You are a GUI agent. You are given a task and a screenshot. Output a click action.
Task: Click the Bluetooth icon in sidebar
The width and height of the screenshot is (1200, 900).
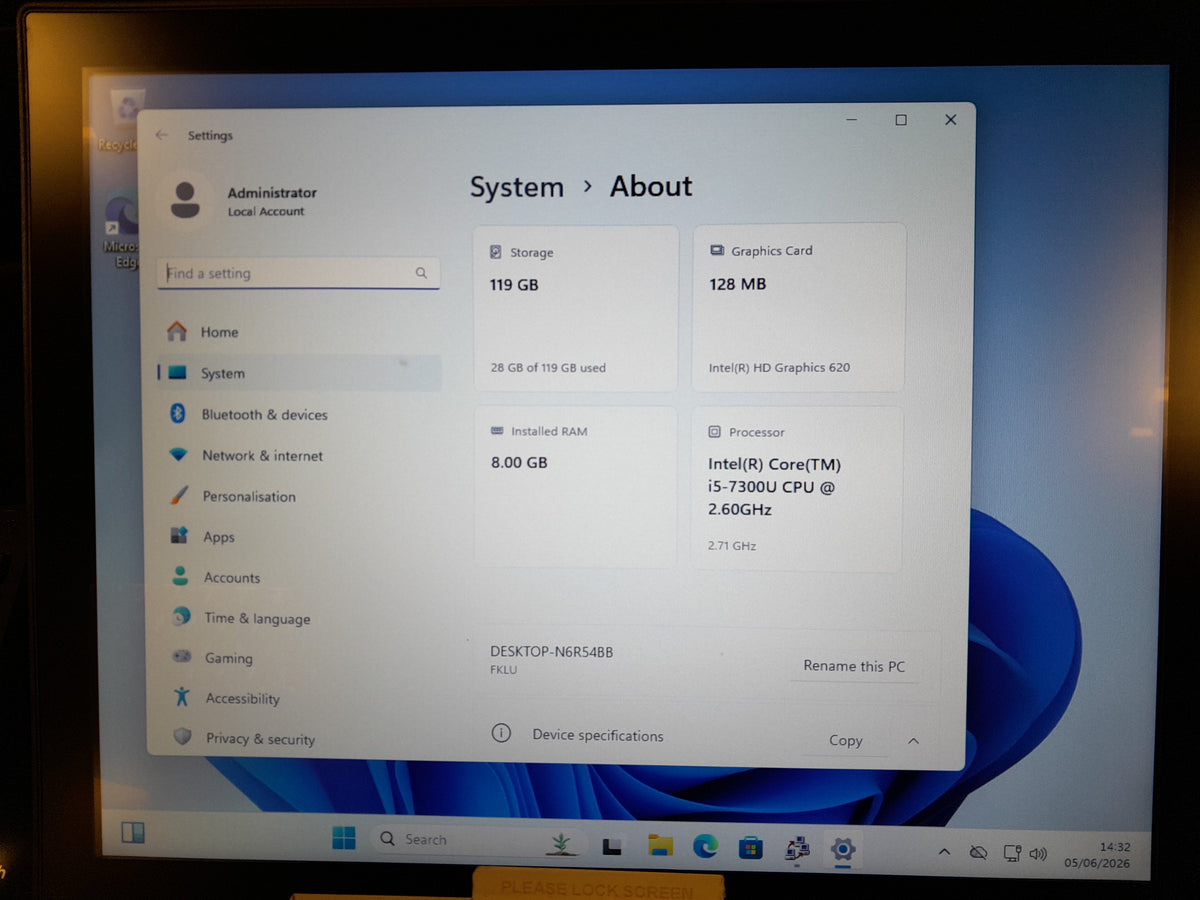[179, 413]
